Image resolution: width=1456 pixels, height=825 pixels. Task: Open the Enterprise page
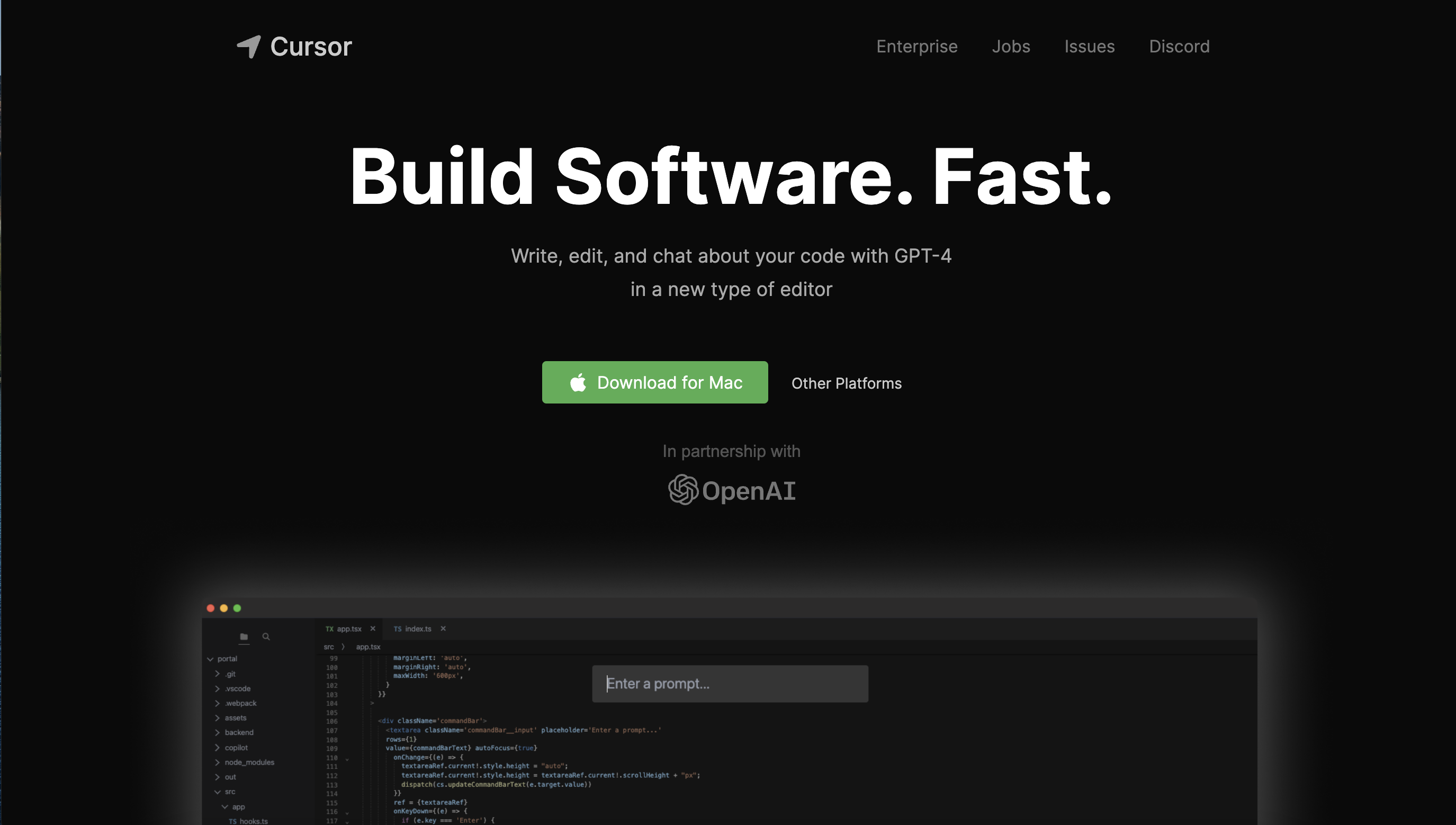916,47
